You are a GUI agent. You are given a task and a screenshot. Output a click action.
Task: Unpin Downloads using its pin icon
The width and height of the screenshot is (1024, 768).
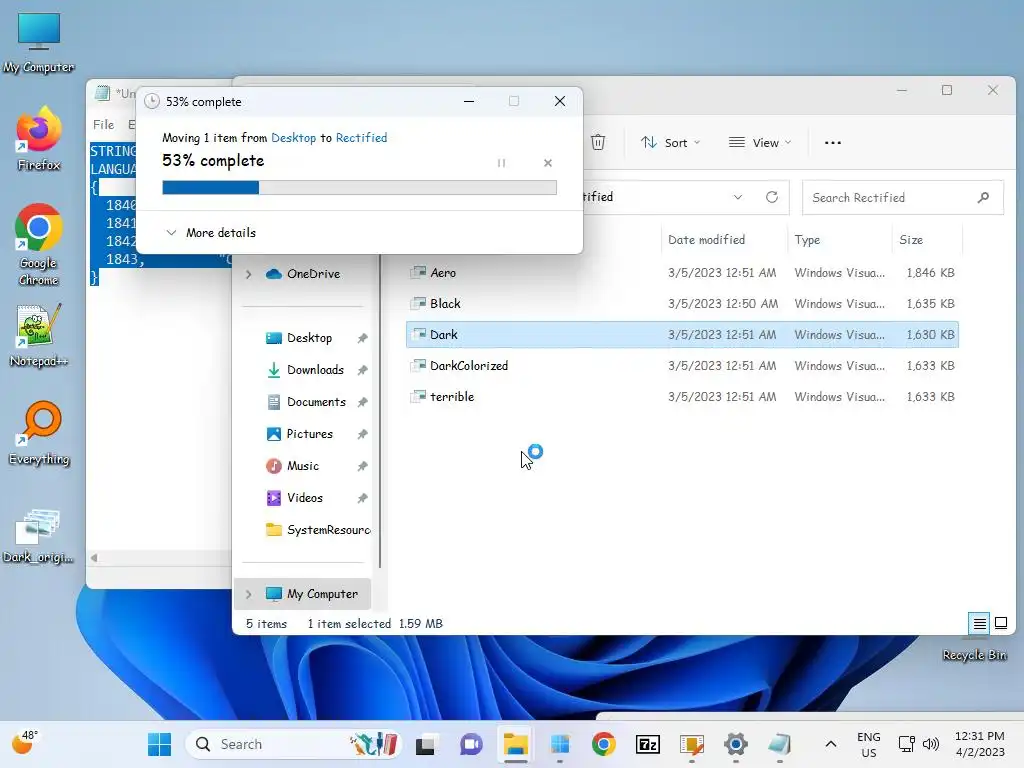coord(362,370)
